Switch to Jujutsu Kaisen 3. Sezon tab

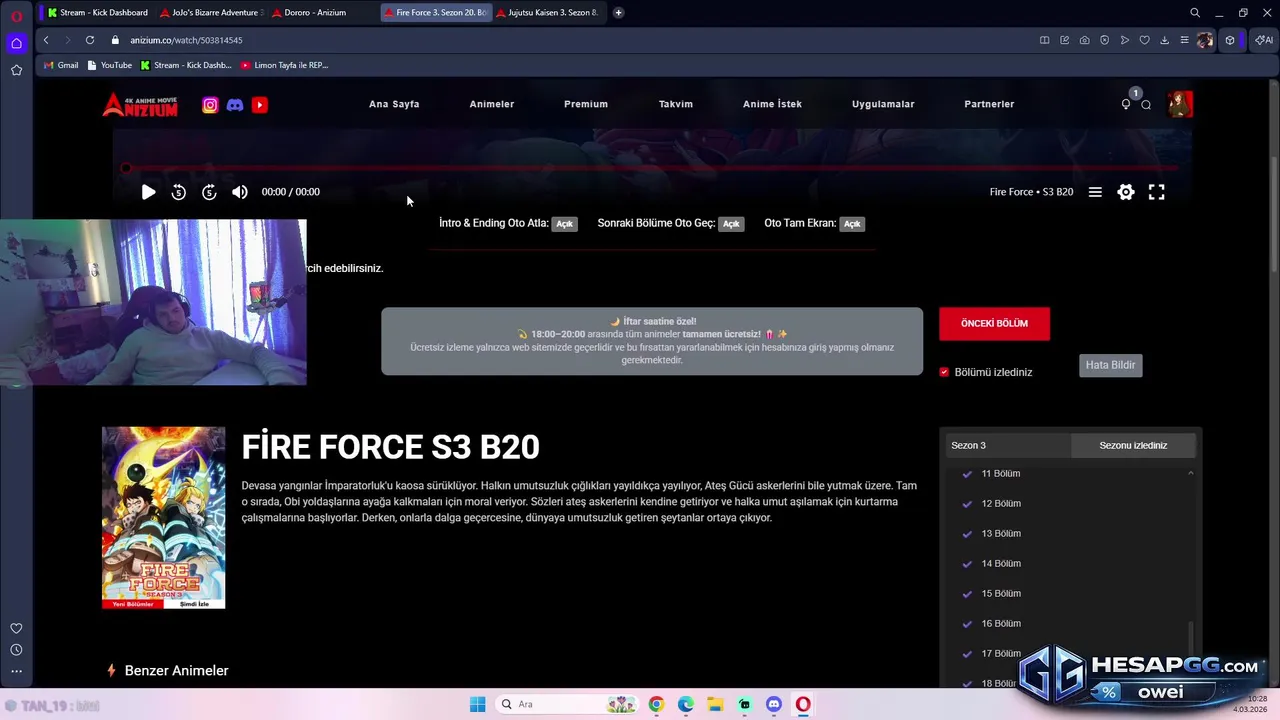click(x=548, y=13)
